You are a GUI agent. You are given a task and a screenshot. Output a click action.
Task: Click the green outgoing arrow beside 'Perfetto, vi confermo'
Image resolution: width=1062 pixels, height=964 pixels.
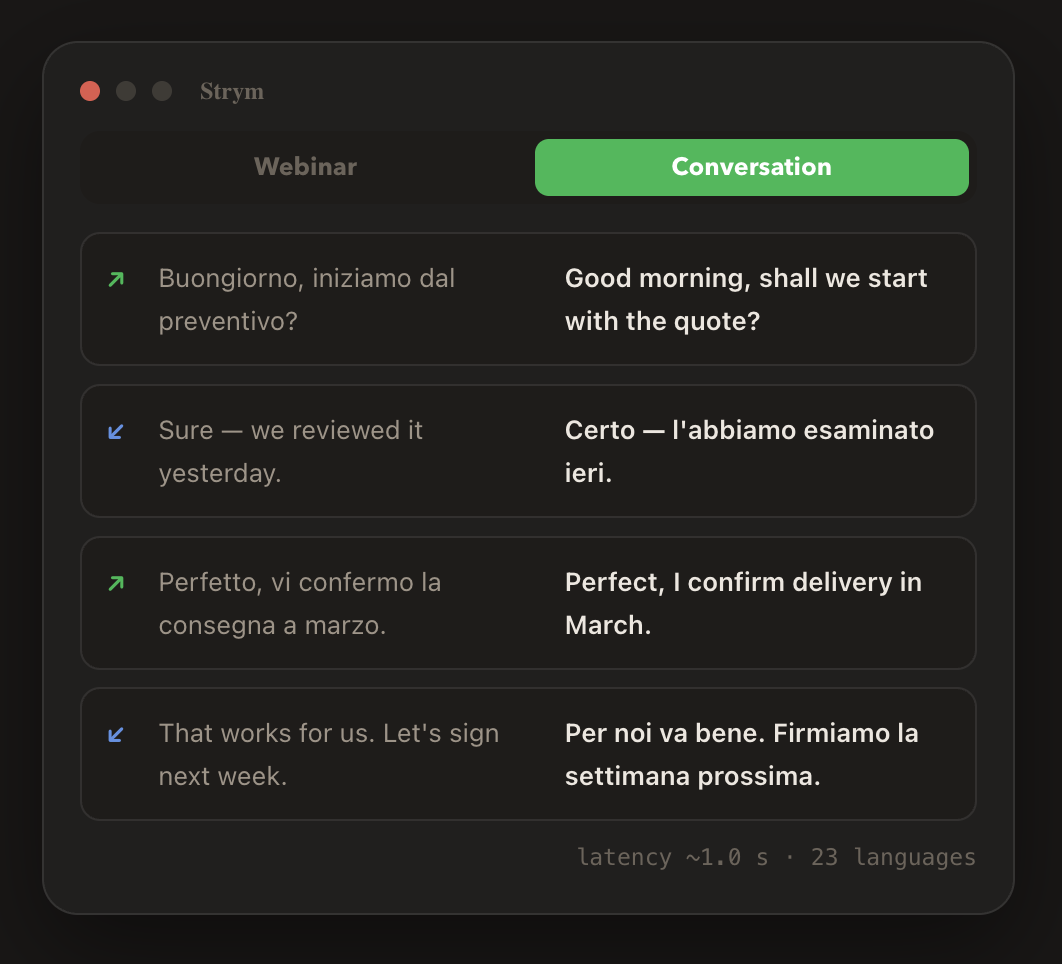click(116, 583)
